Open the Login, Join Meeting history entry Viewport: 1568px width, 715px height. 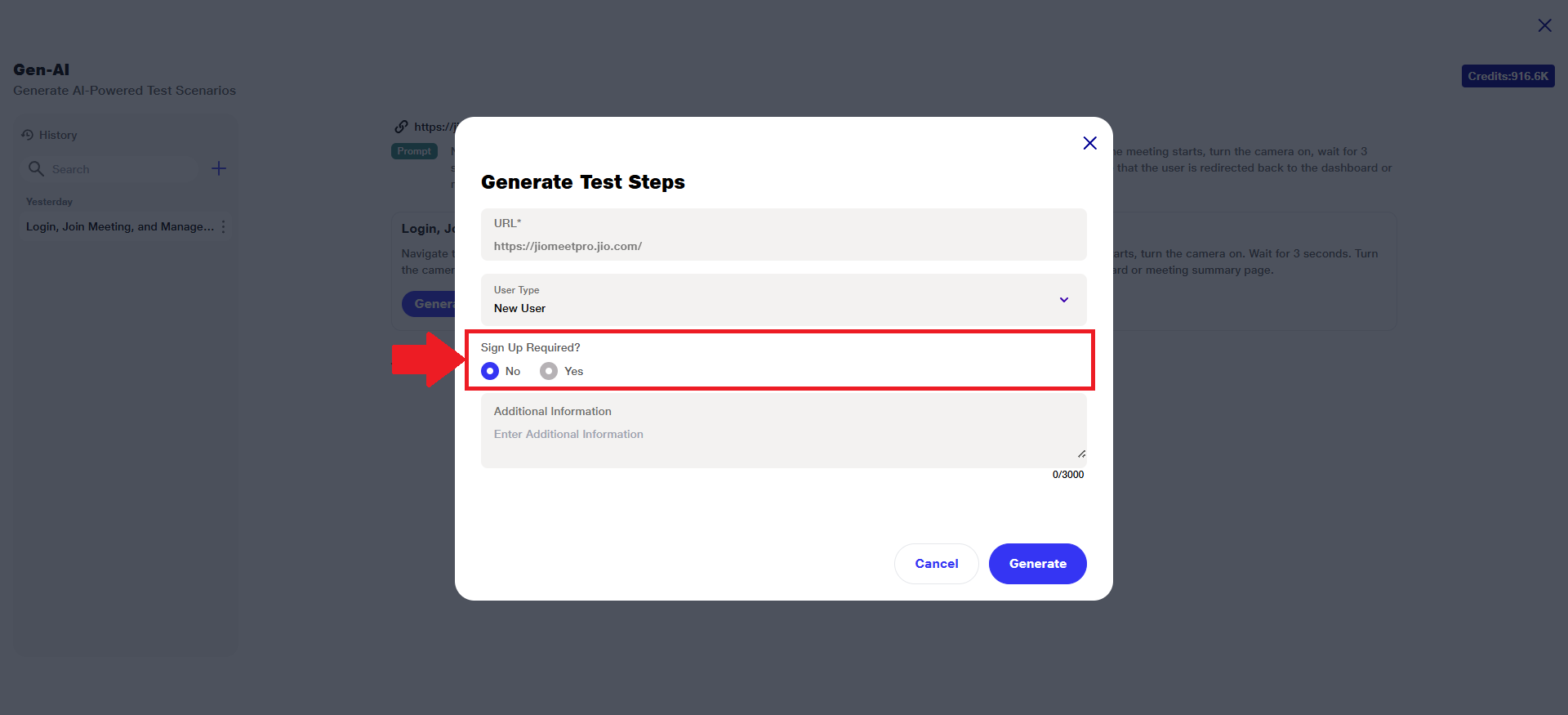pyautogui.click(x=119, y=226)
